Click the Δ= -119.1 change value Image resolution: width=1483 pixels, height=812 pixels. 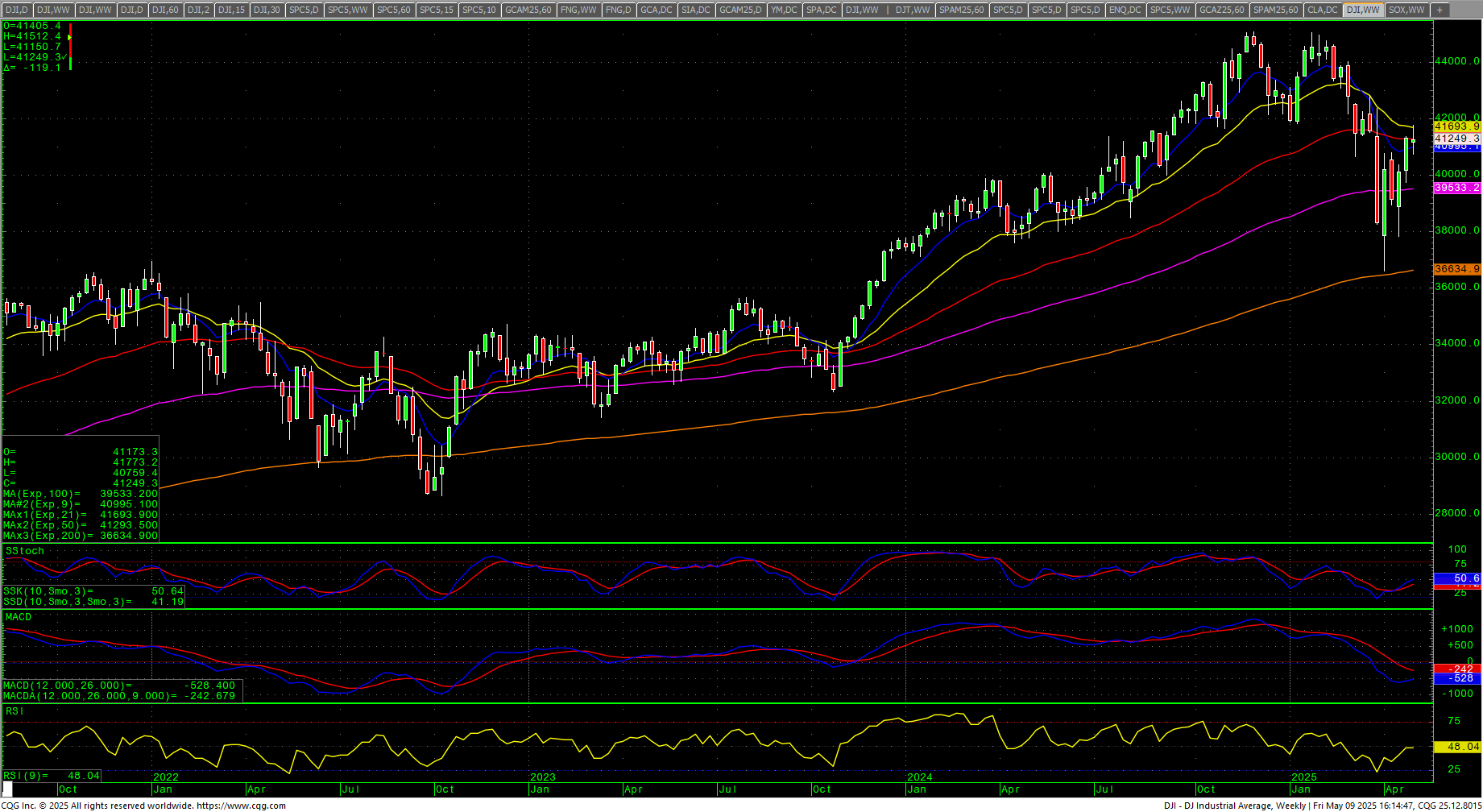point(32,68)
